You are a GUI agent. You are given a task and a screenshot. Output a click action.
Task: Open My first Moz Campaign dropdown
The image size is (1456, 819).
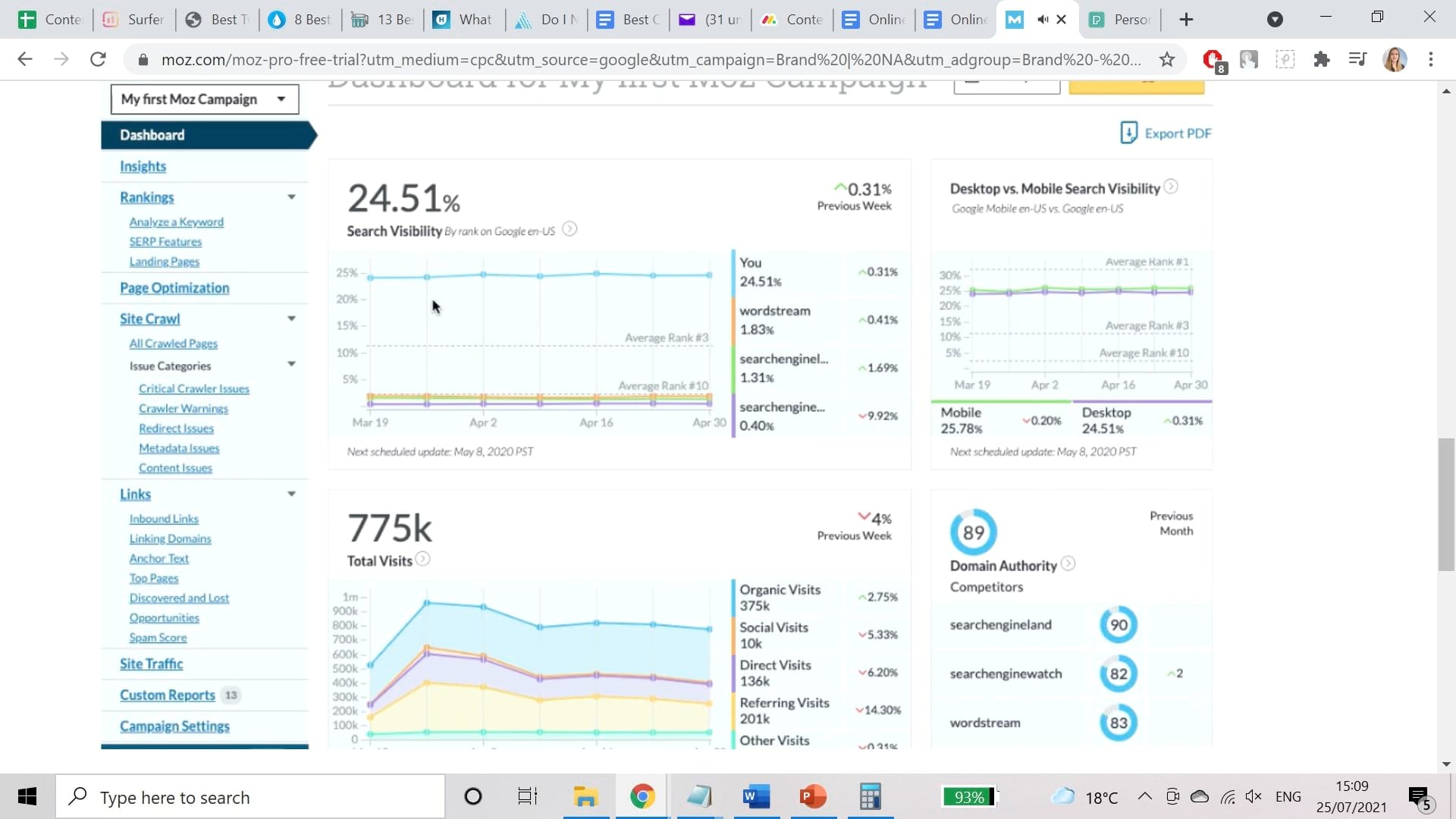[x=205, y=99]
